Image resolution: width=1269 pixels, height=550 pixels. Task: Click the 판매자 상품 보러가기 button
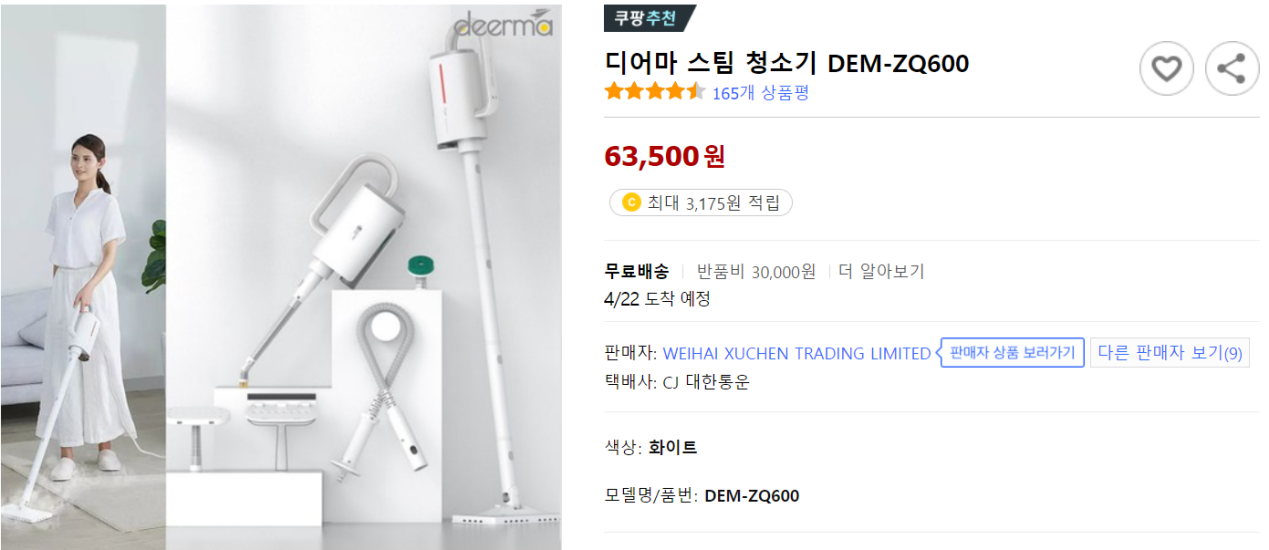[1012, 353]
